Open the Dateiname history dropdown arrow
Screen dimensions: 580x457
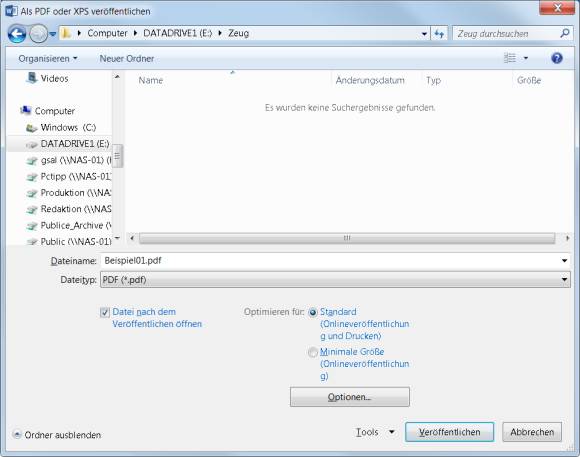click(564, 261)
